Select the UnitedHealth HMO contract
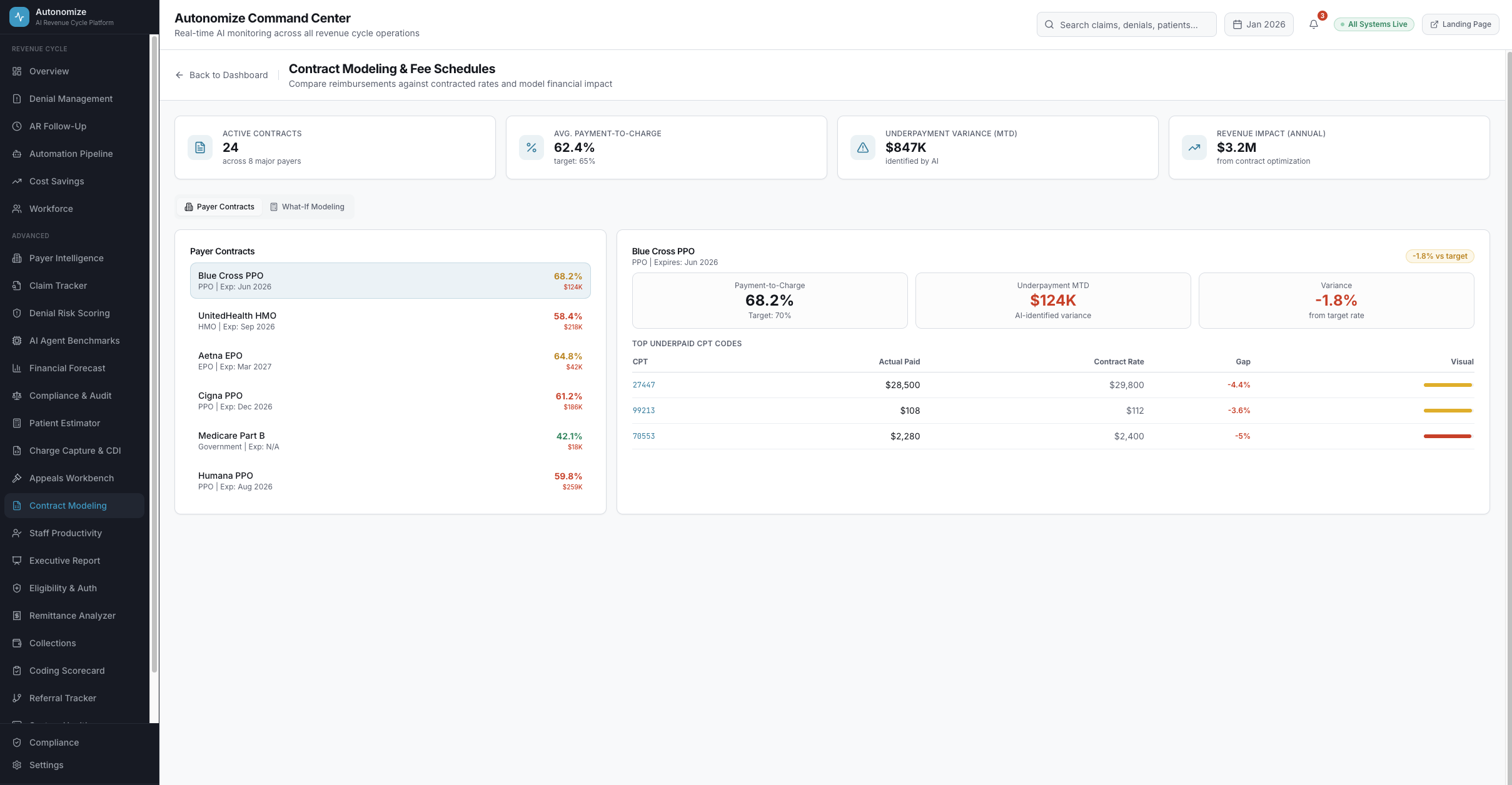 click(x=390, y=321)
